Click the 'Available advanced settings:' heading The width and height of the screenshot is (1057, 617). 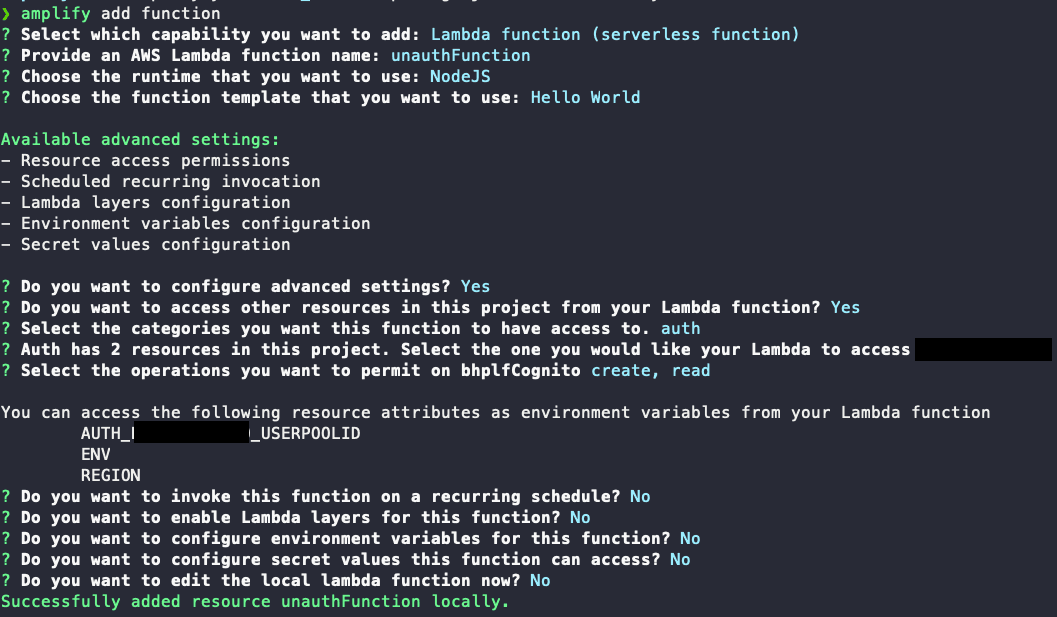140,140
